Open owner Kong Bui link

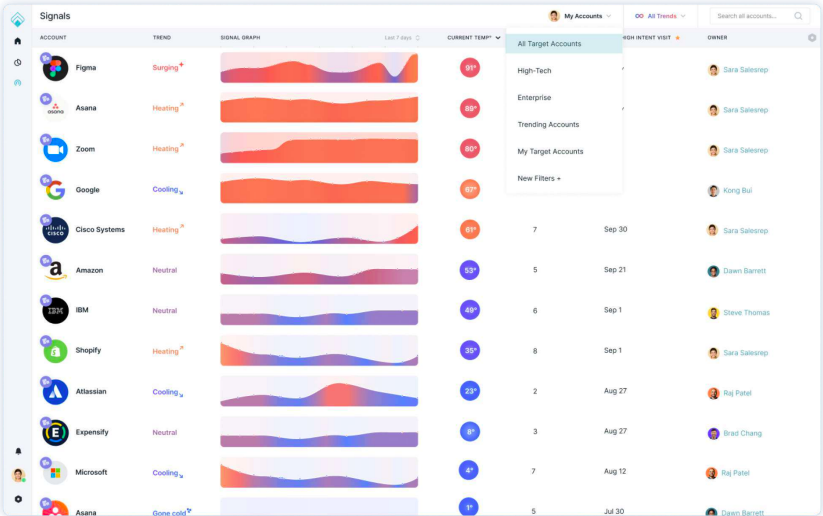737,191
